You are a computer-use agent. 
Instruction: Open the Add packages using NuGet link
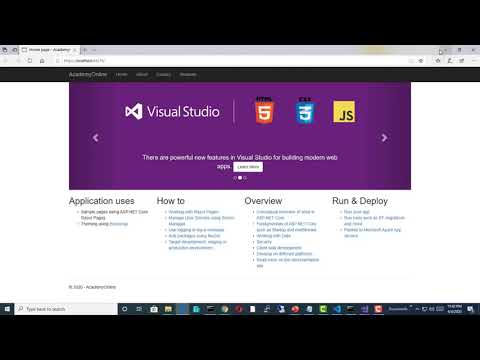click(x=194, y=236)
